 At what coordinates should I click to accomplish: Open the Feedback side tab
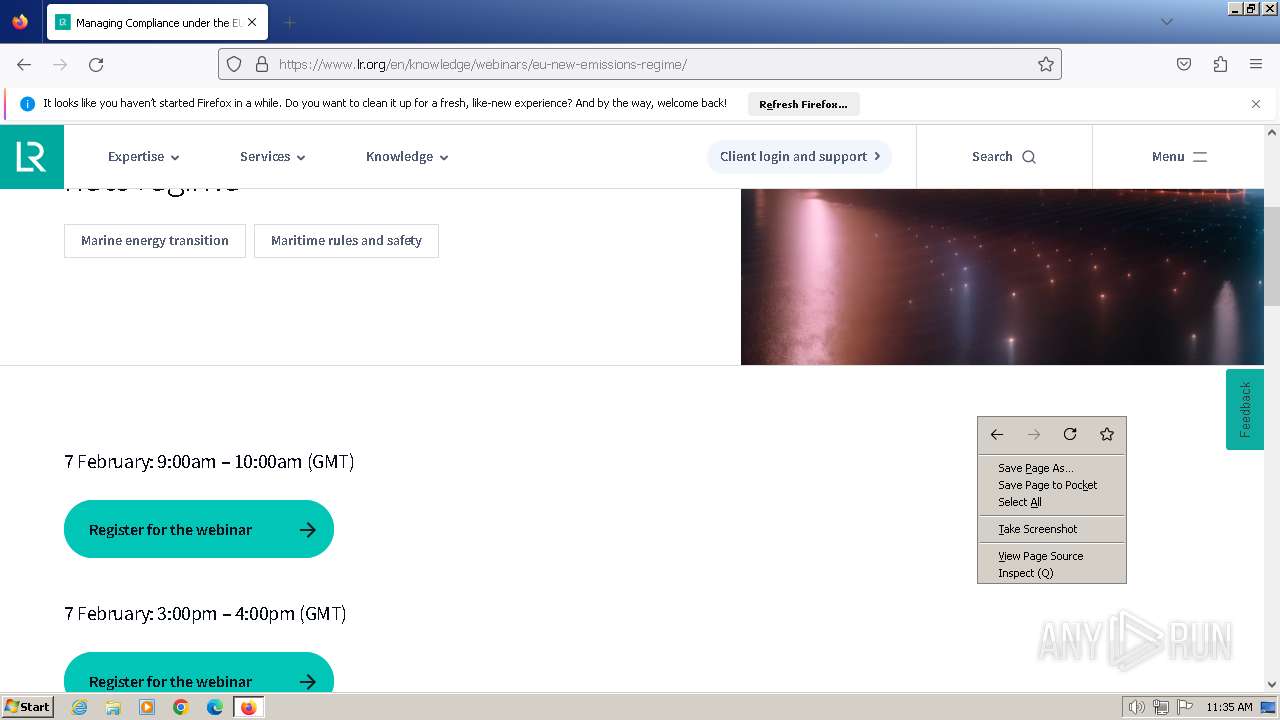(x=1245, y=410)
